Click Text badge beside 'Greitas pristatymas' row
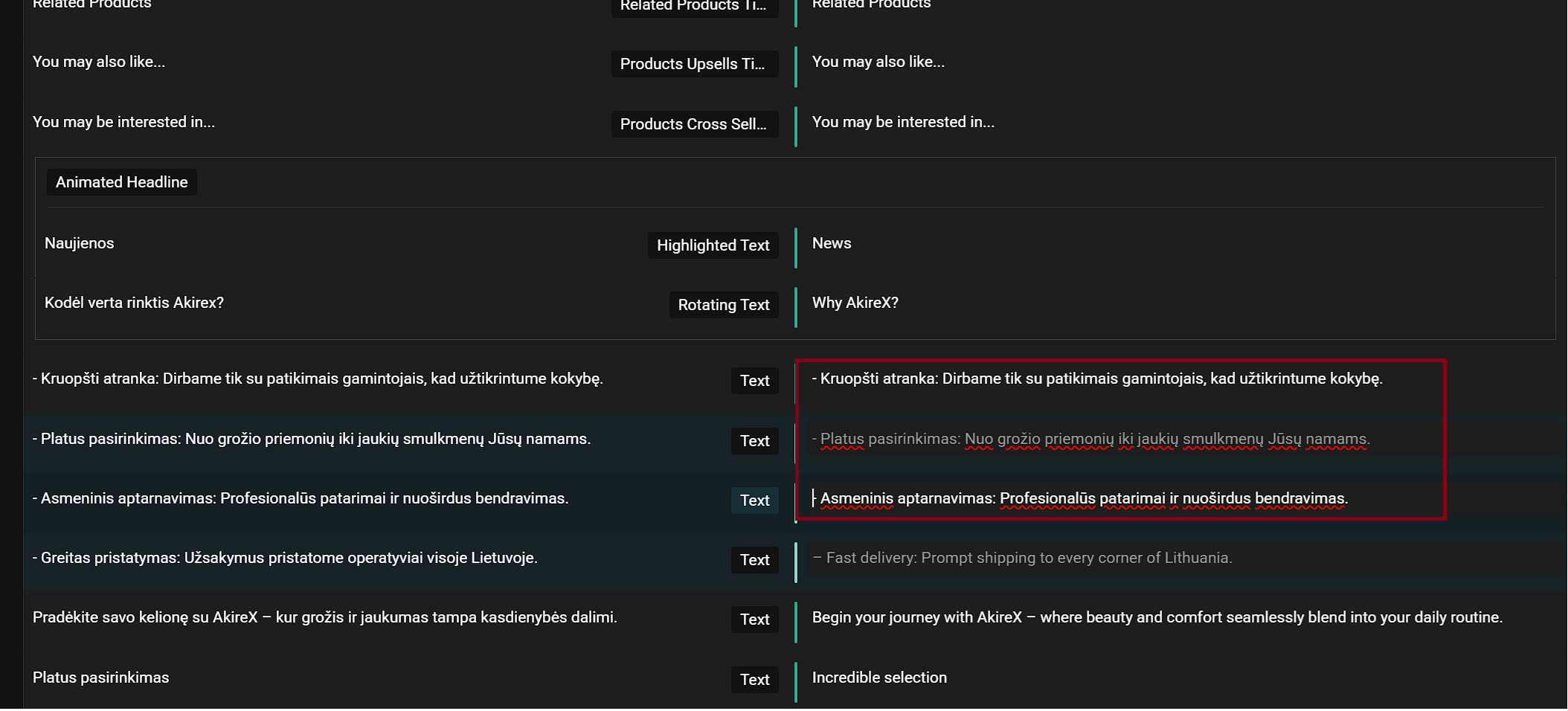 pyautogui.click(x=754, y=560)
